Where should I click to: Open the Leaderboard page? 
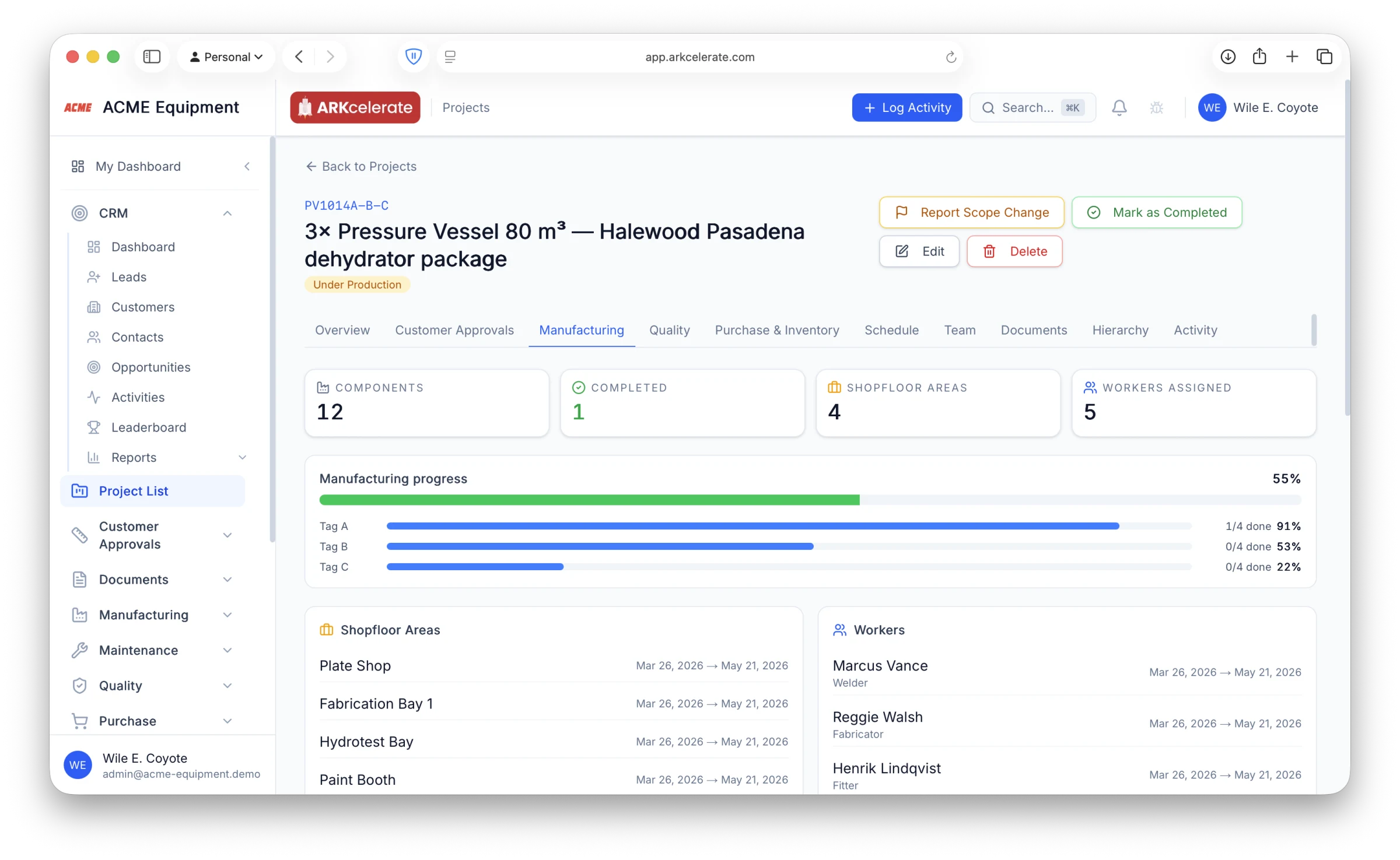(149, 427)
